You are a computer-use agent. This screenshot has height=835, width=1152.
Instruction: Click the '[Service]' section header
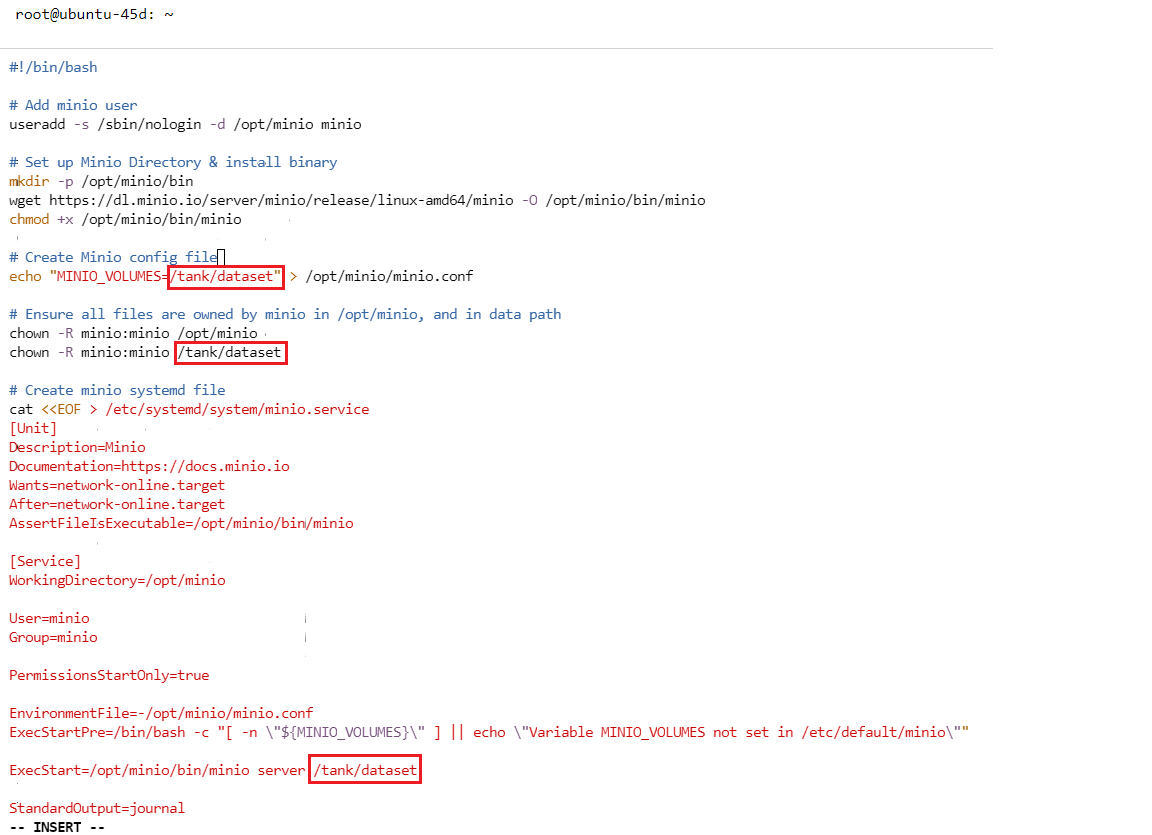coord(45,561)
